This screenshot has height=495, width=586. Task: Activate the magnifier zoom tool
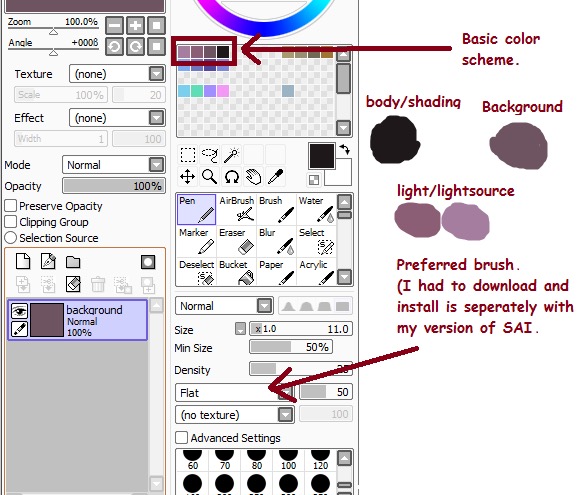[210, 177]
